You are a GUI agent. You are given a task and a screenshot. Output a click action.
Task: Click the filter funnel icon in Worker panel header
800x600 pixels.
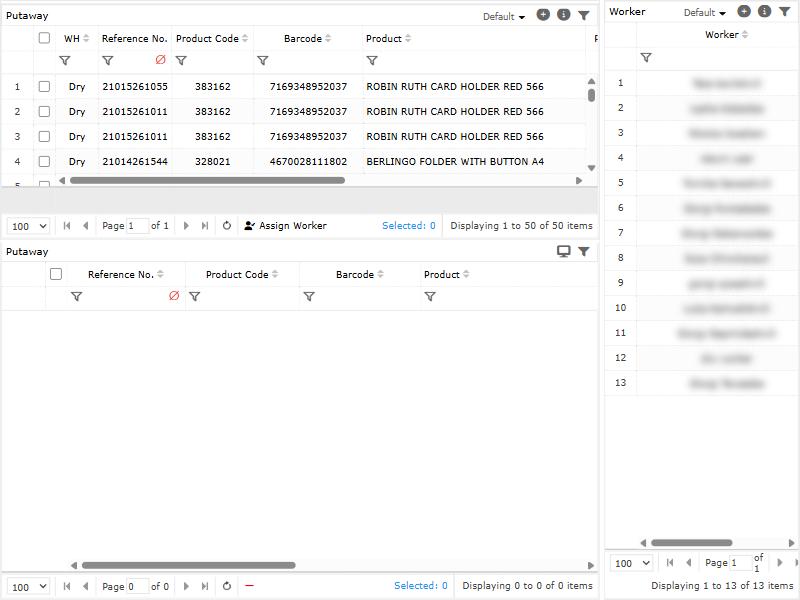click(x=785, y=11)
